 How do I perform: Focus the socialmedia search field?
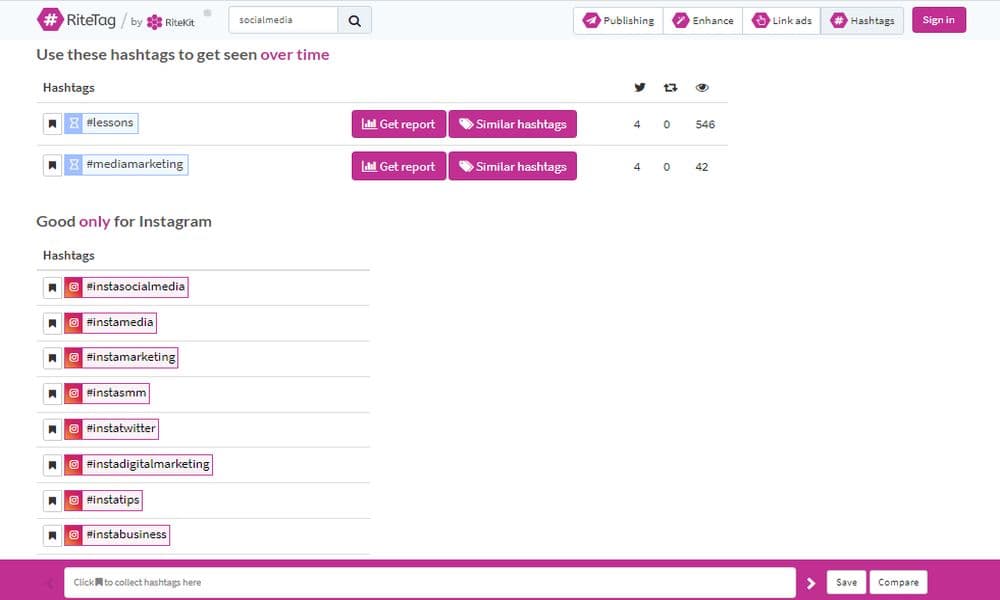point(283,20)
